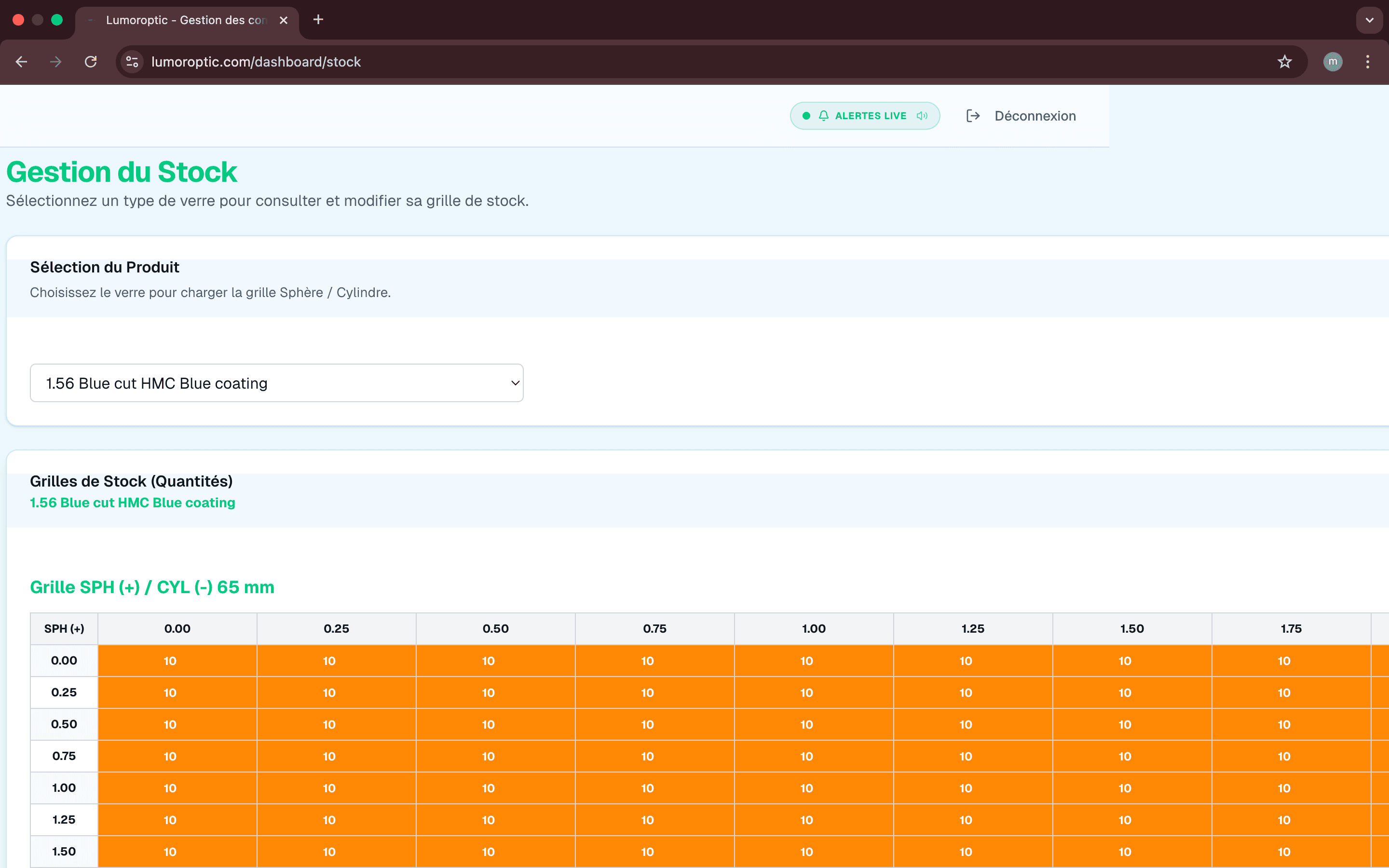Open Chrome three-dot menu
This screenshot has width=1389, height=868.
pyautogui.click(x=1368, y=61)
